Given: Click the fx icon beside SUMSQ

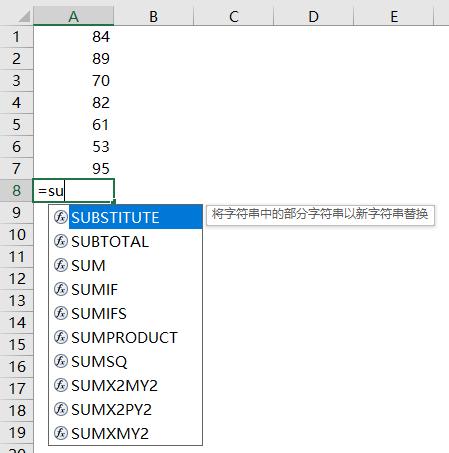Looking at the screenshot, I should pos(61,361).
